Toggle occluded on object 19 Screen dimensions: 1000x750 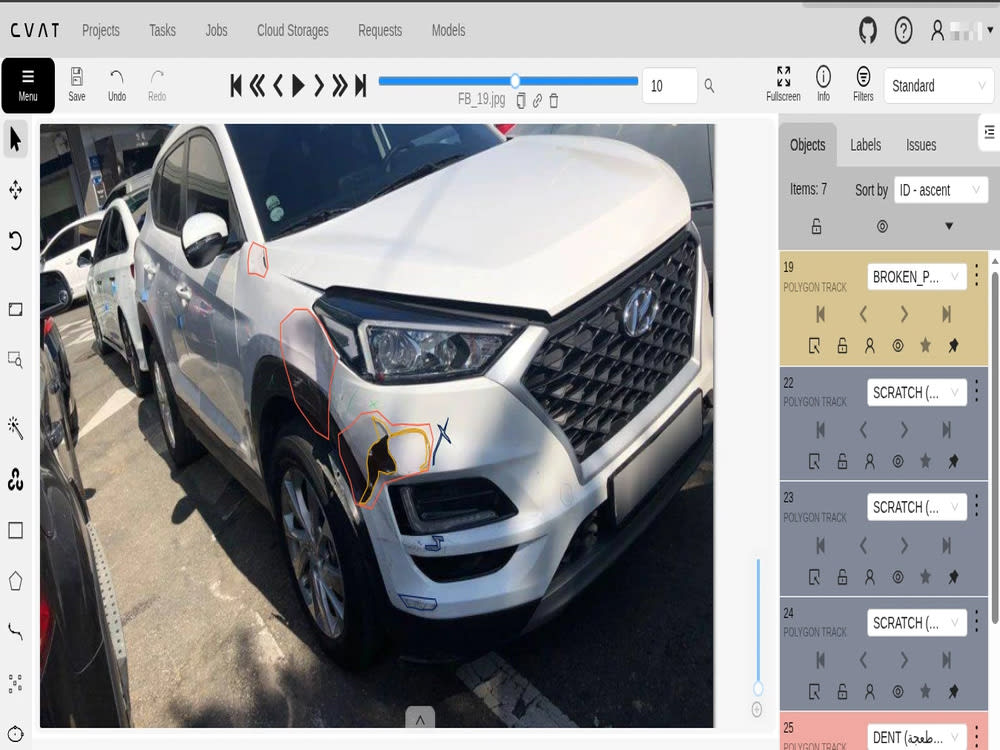coord(869,346)
